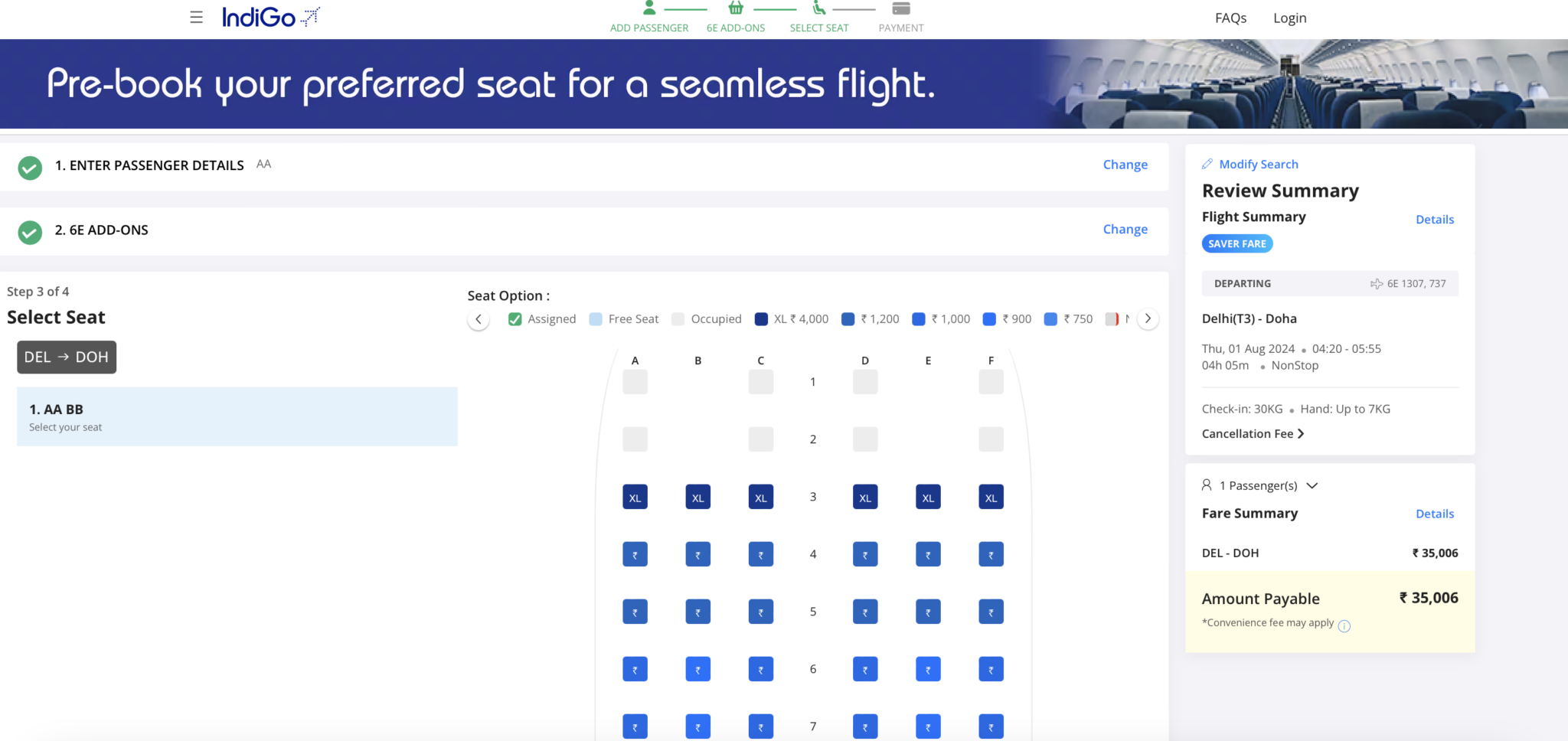
Task: Toggle the Assigned legend checkbox
Action: tap(515, 319)
